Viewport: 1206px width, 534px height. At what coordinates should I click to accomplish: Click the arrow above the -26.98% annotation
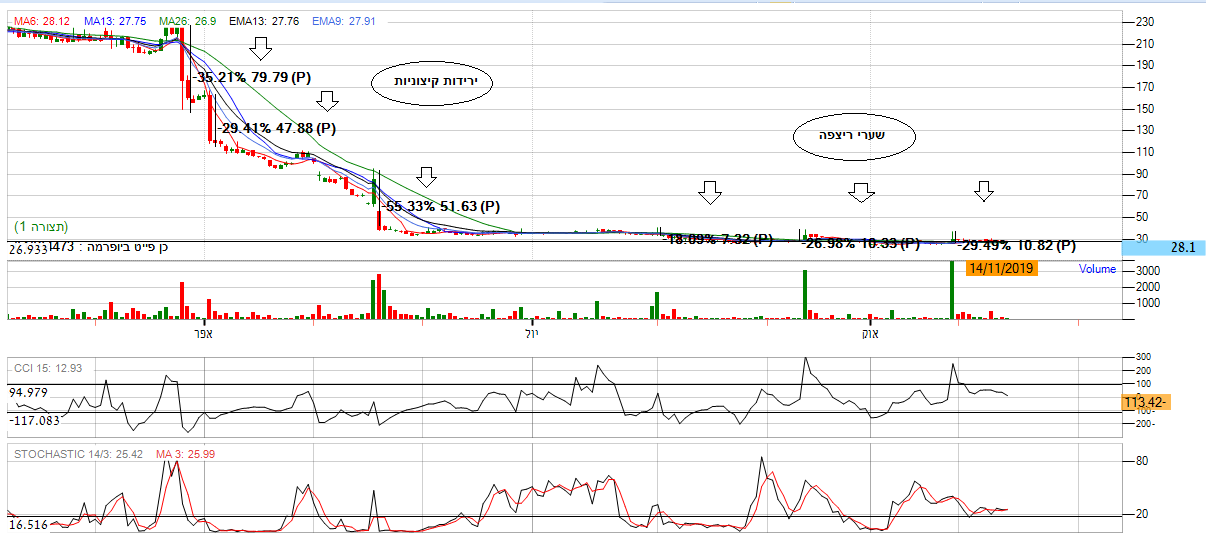(x=862, y=192)
